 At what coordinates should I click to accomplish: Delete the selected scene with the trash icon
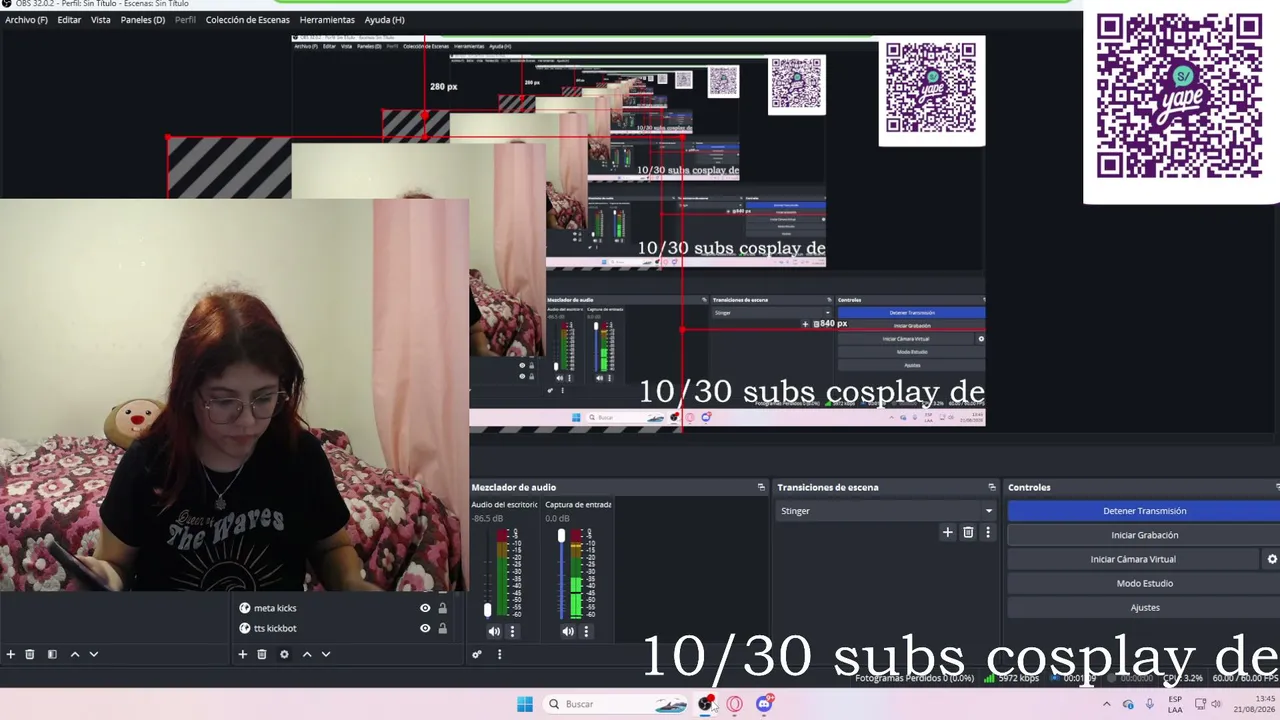click(30, 654)
